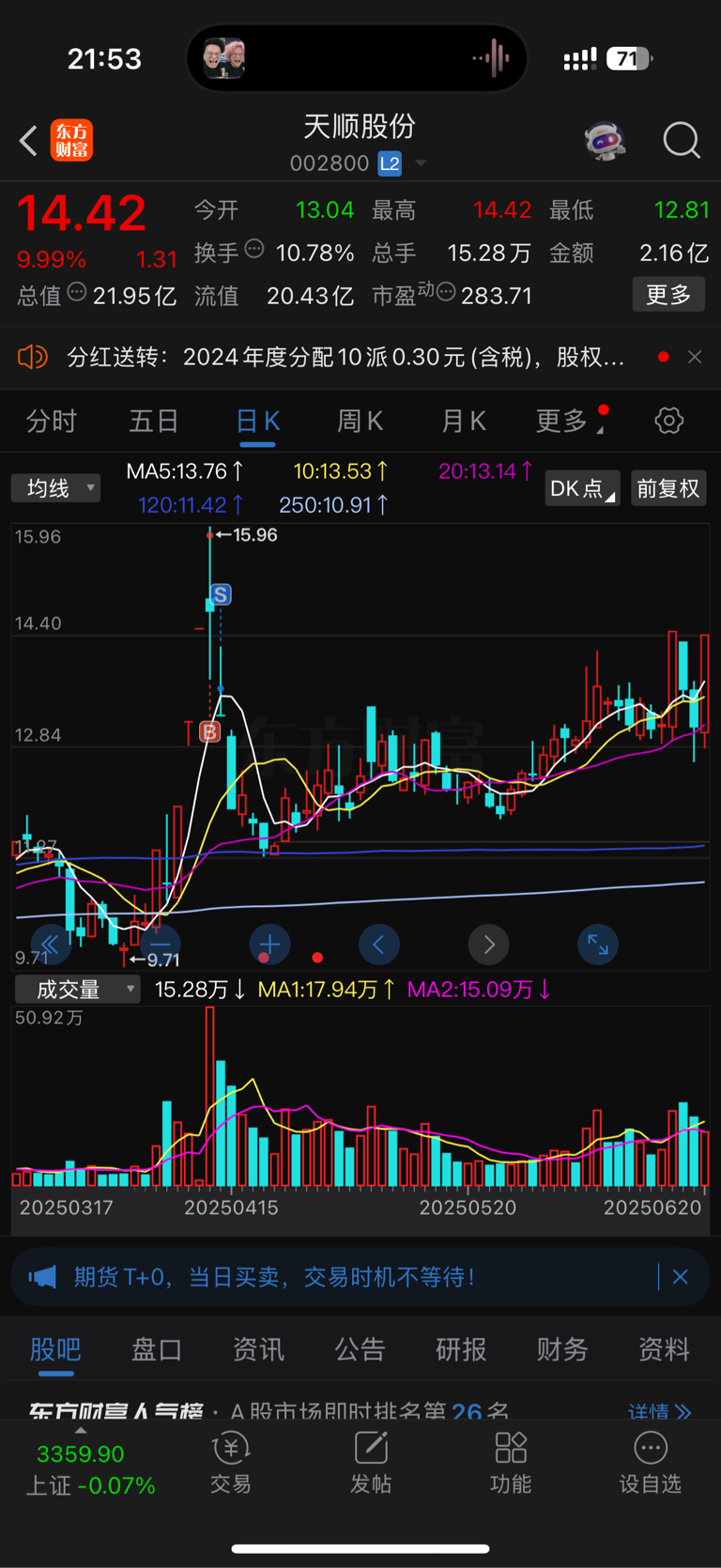721x1568 pixels.
Task: Open search with the magnifier icon
Action: (682, 141)
